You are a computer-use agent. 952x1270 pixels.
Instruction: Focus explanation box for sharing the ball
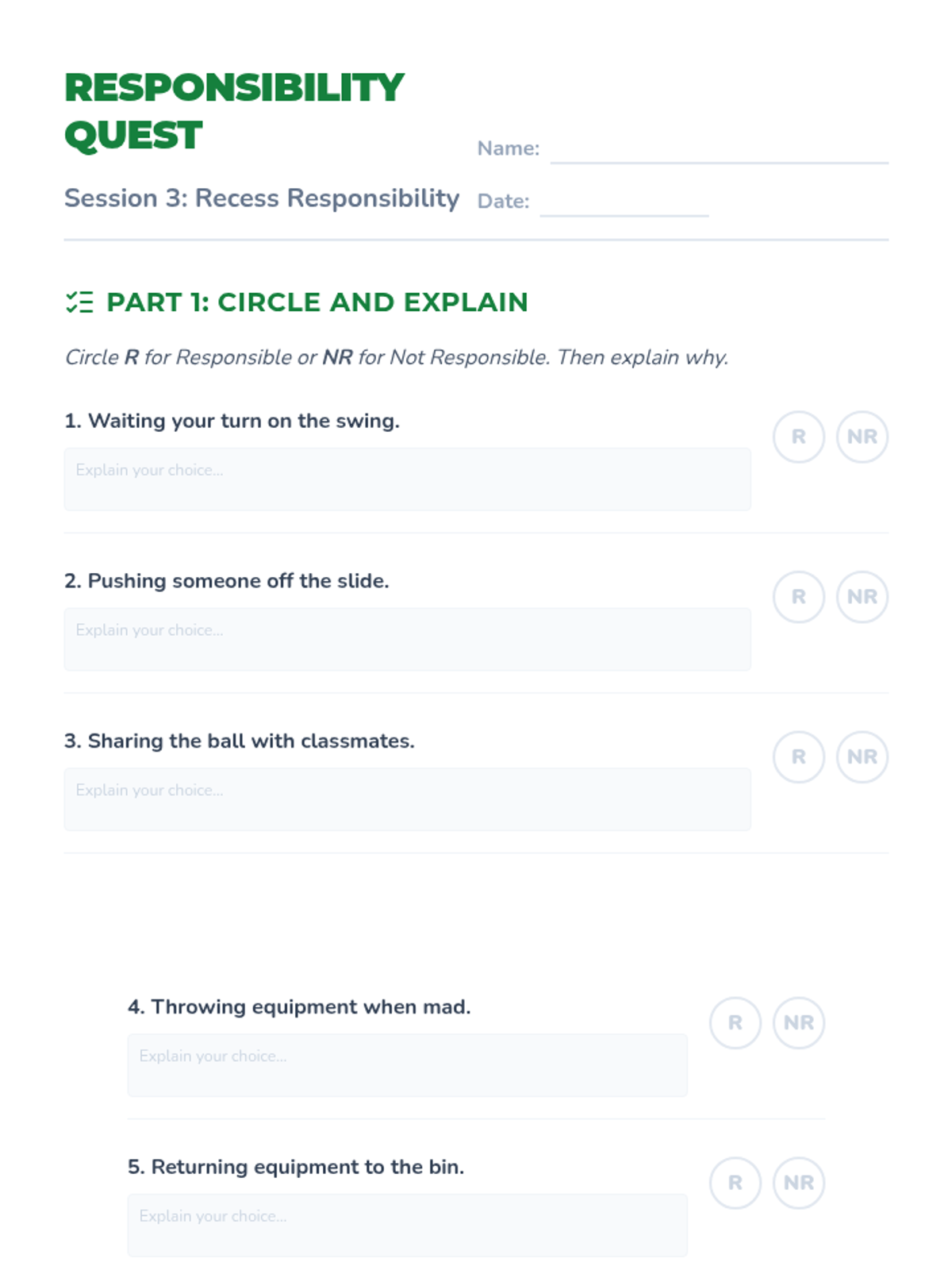408,799
